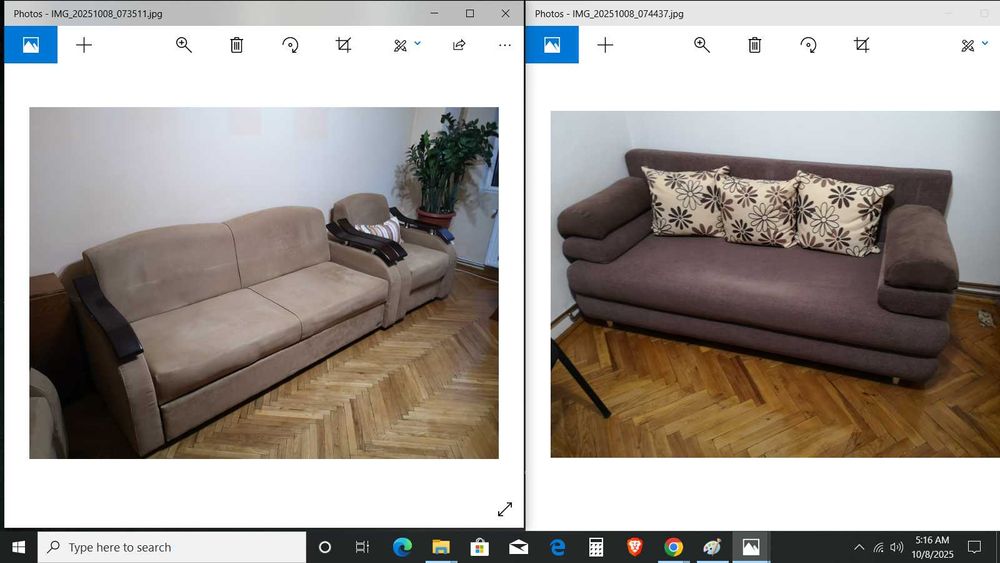
Task: Launch Google Chrome from the taskbar
Action: 673,547
